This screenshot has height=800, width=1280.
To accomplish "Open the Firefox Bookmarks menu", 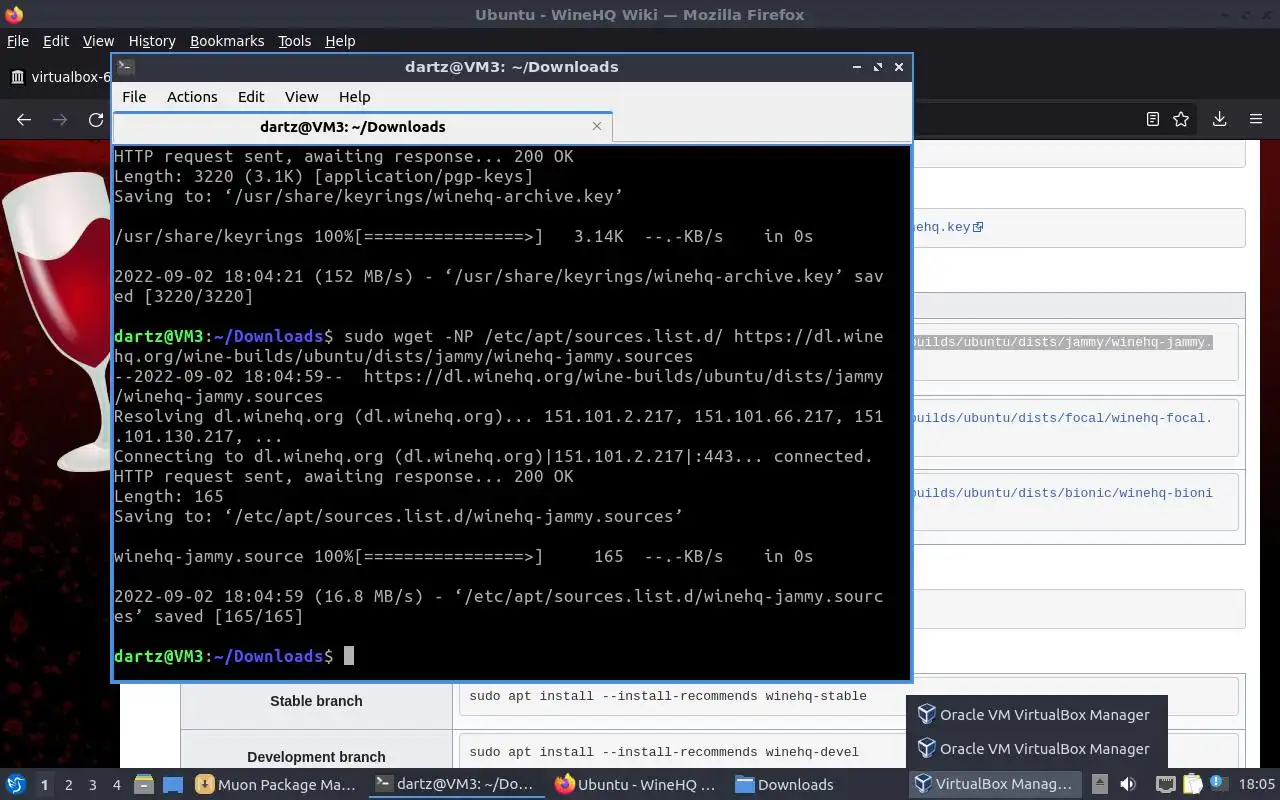I will (227, 41).
